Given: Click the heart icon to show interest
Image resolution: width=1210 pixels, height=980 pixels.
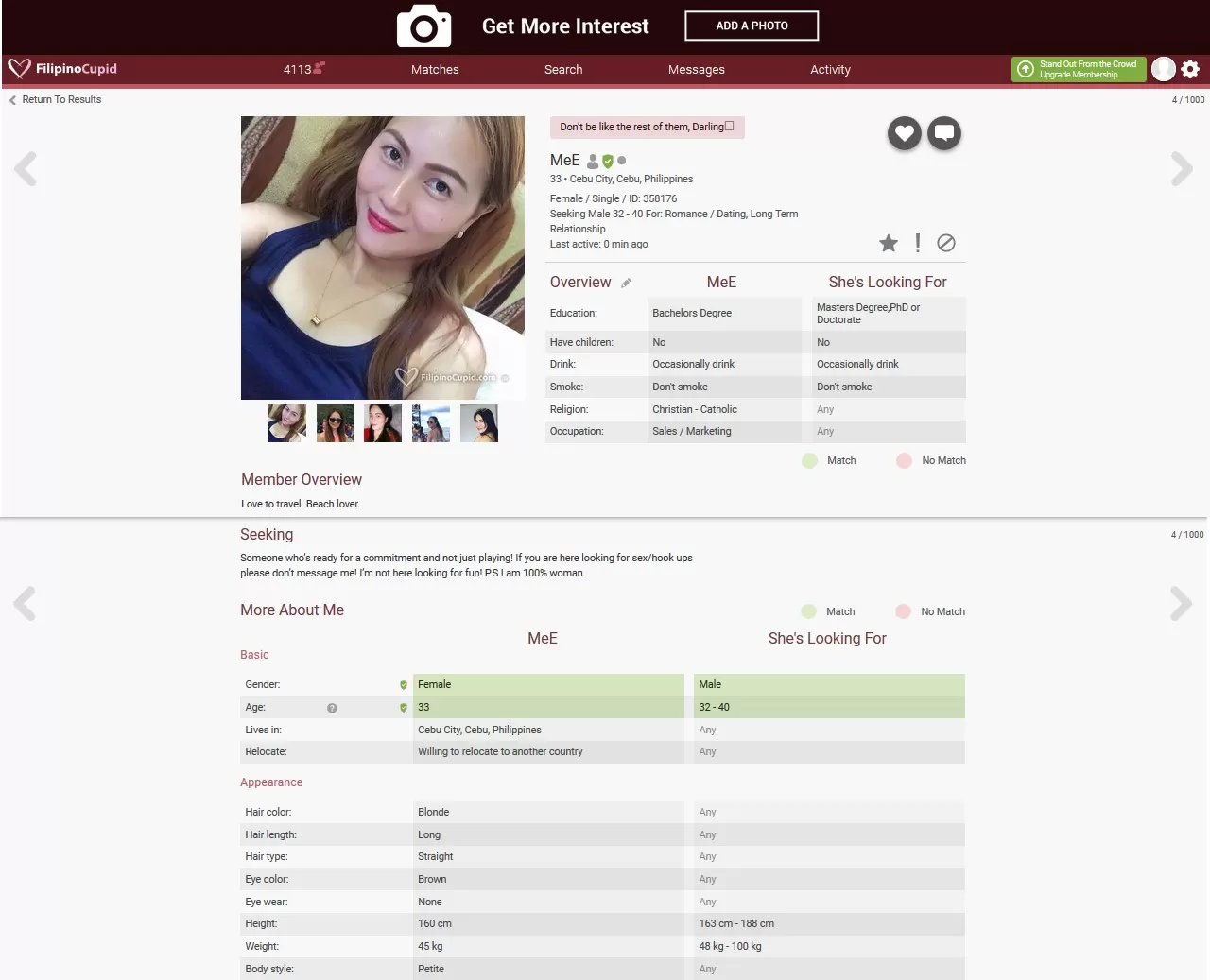Looking at the screenshot, I should [904, 133].
